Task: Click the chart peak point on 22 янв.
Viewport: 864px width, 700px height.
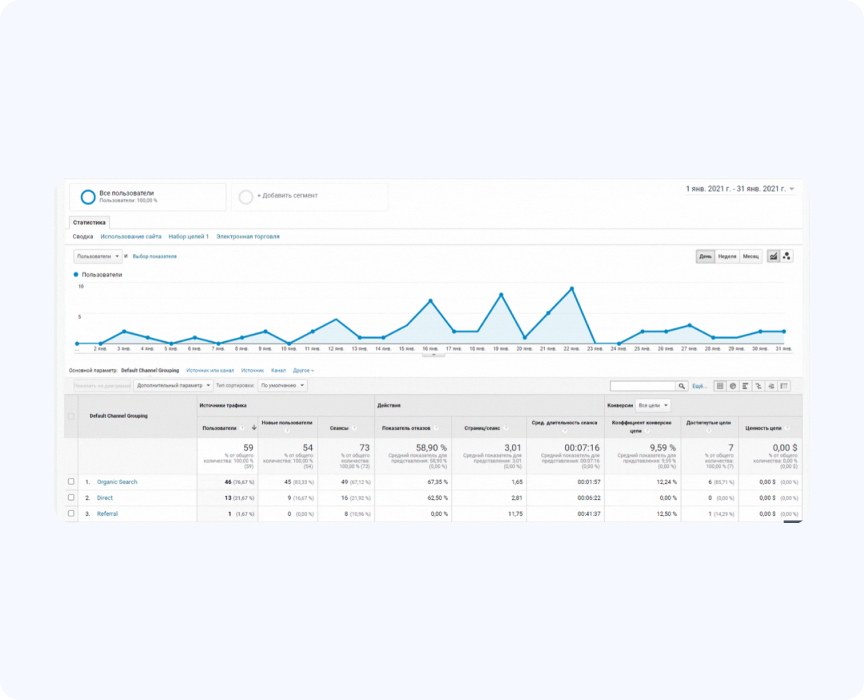Action: point(572,289)
